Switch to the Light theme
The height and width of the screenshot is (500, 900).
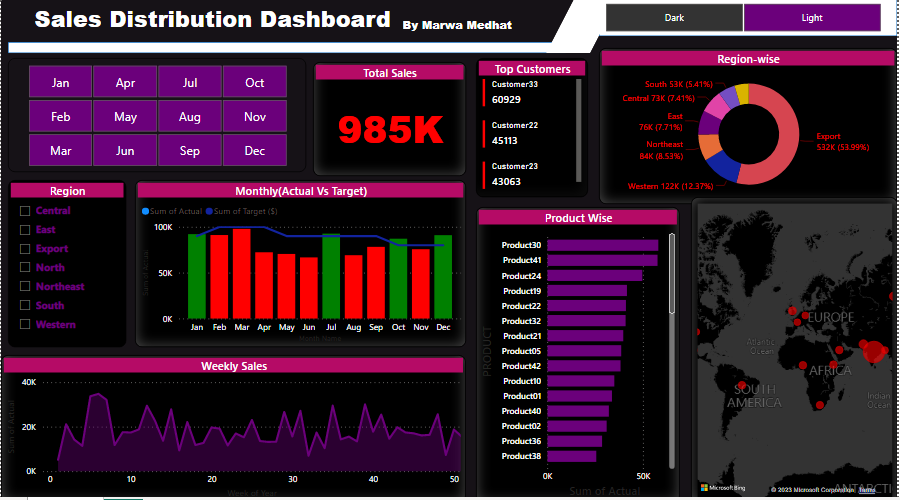(x=812, y=18)
